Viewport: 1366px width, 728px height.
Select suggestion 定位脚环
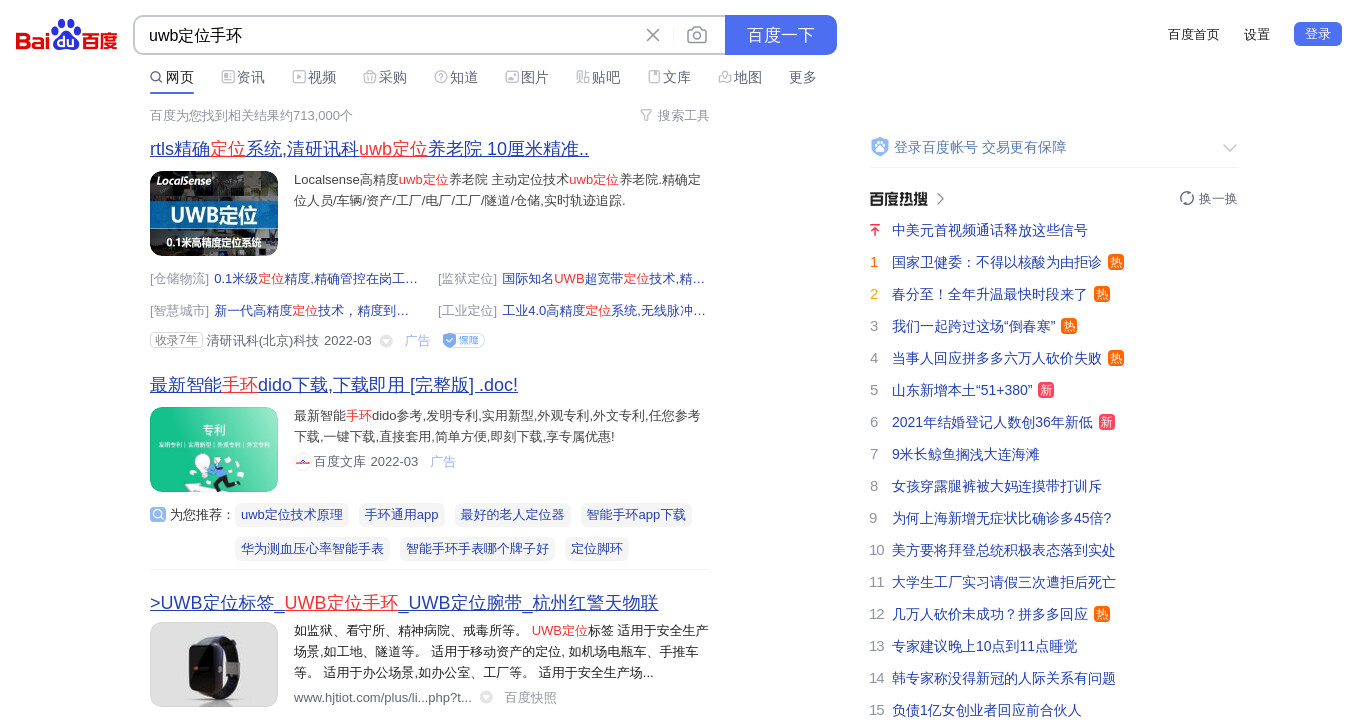[597, 549]
